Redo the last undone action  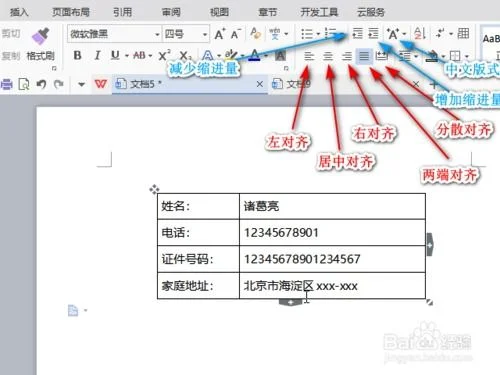coord(59,84)
